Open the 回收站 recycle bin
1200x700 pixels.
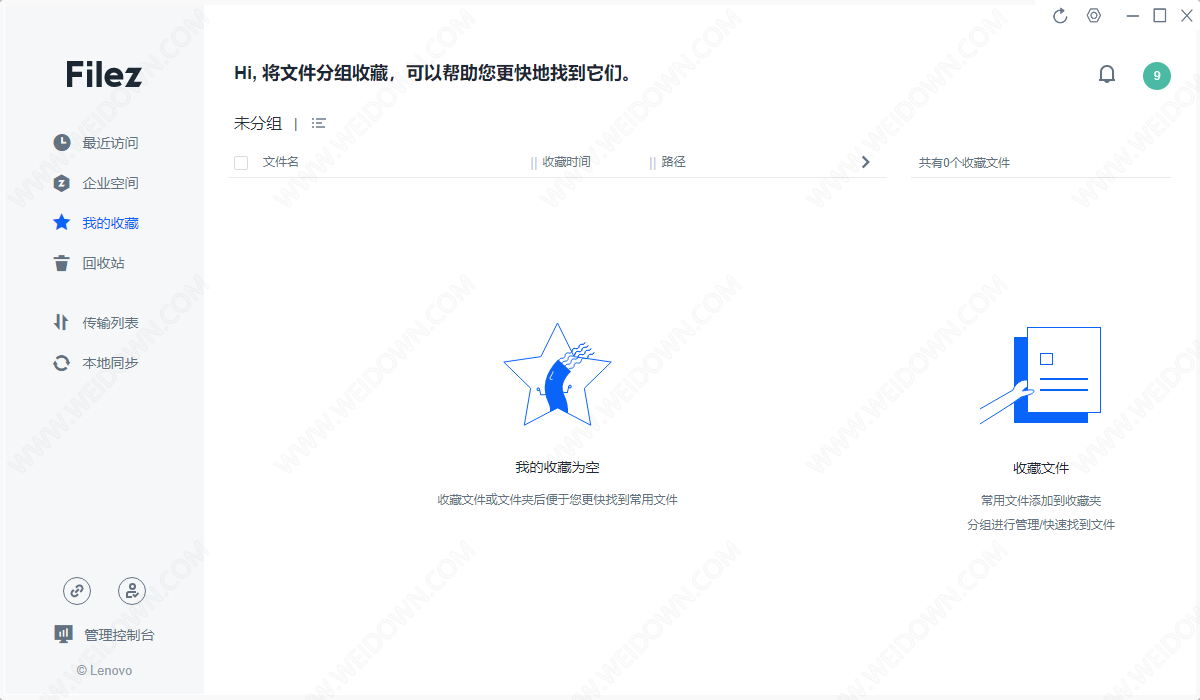pos(103,263)
